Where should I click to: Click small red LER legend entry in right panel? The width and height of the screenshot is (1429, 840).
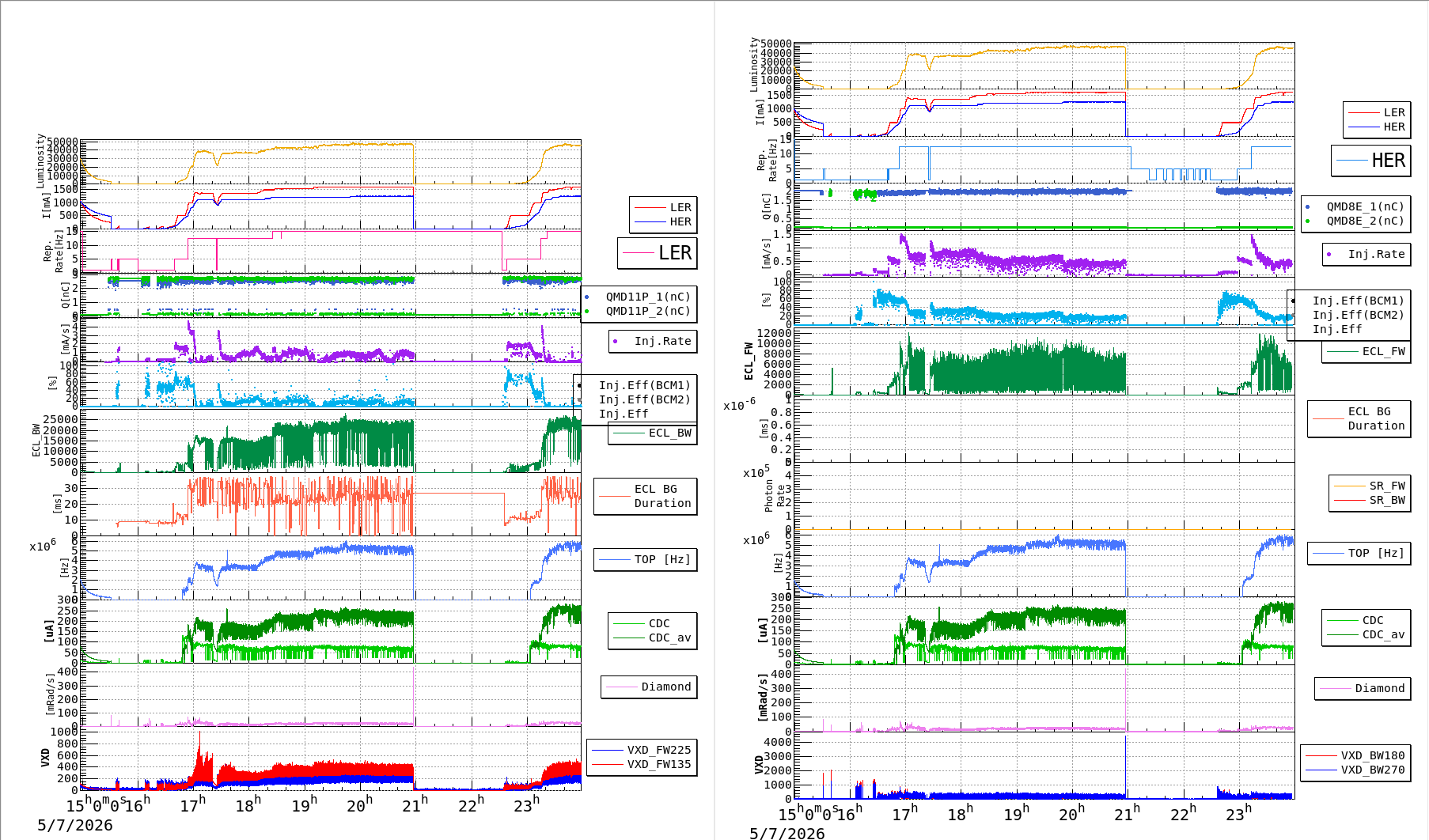pyautogui.click(x=1394, y=112)
